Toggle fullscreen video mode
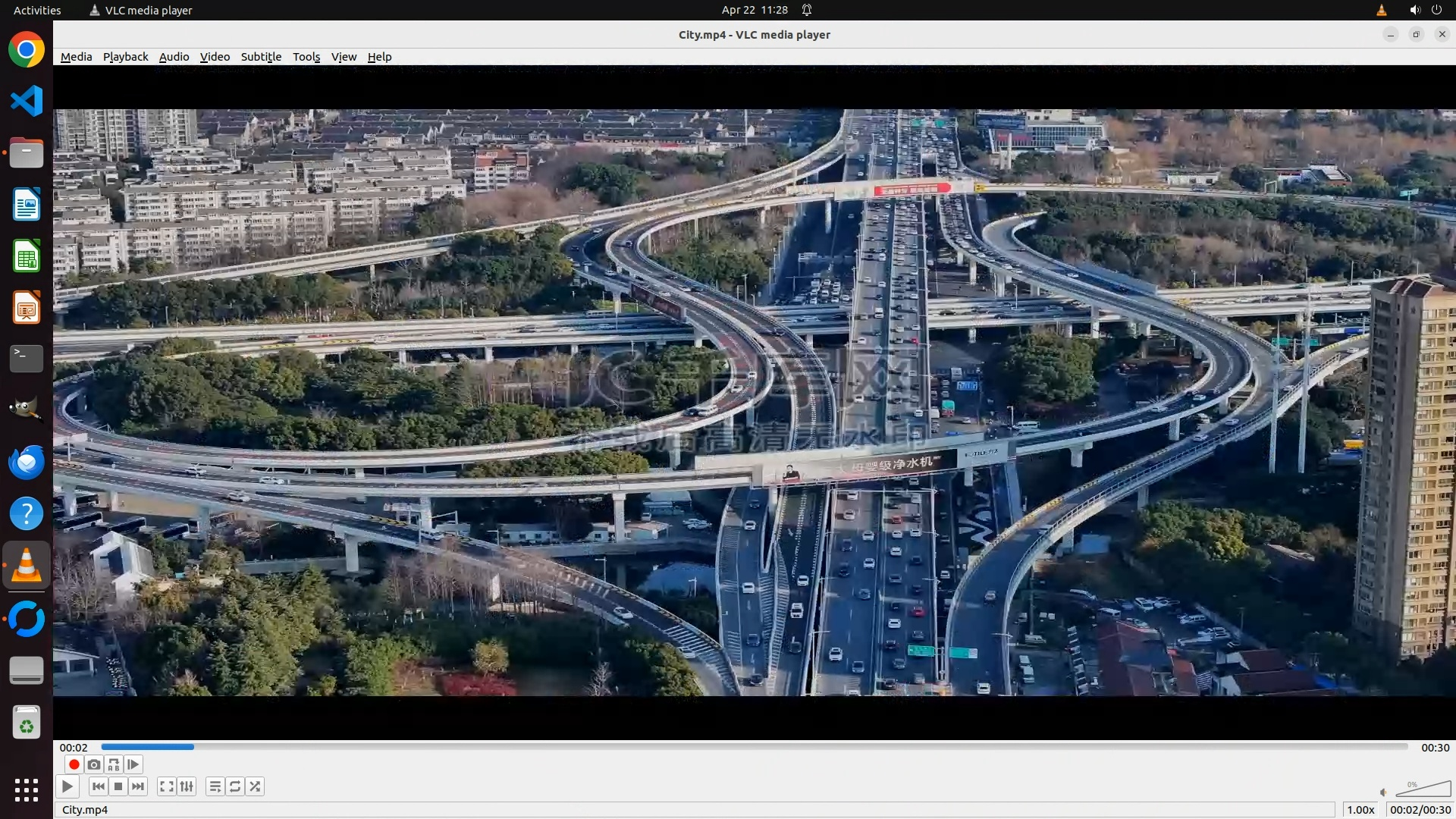Screen dimensions: 1456x819 (167, 786)
